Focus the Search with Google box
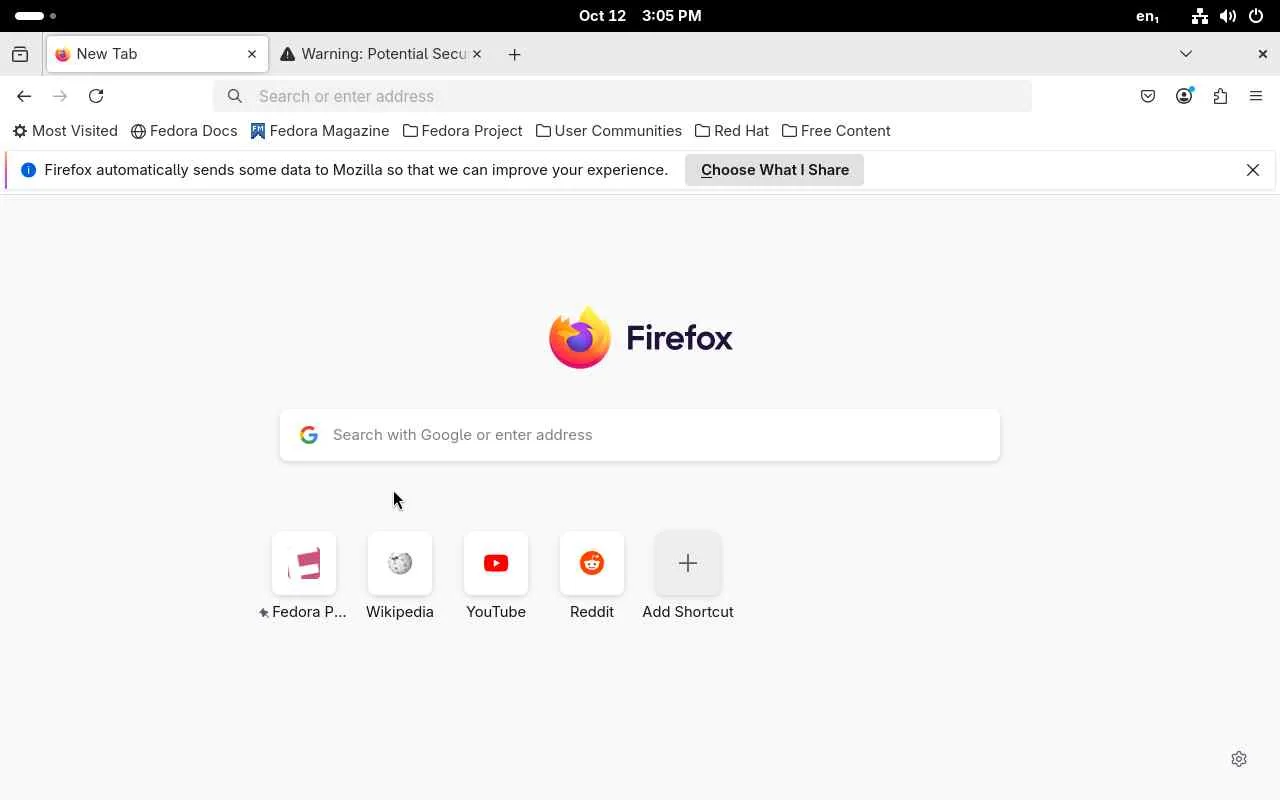 click(640, 435)
